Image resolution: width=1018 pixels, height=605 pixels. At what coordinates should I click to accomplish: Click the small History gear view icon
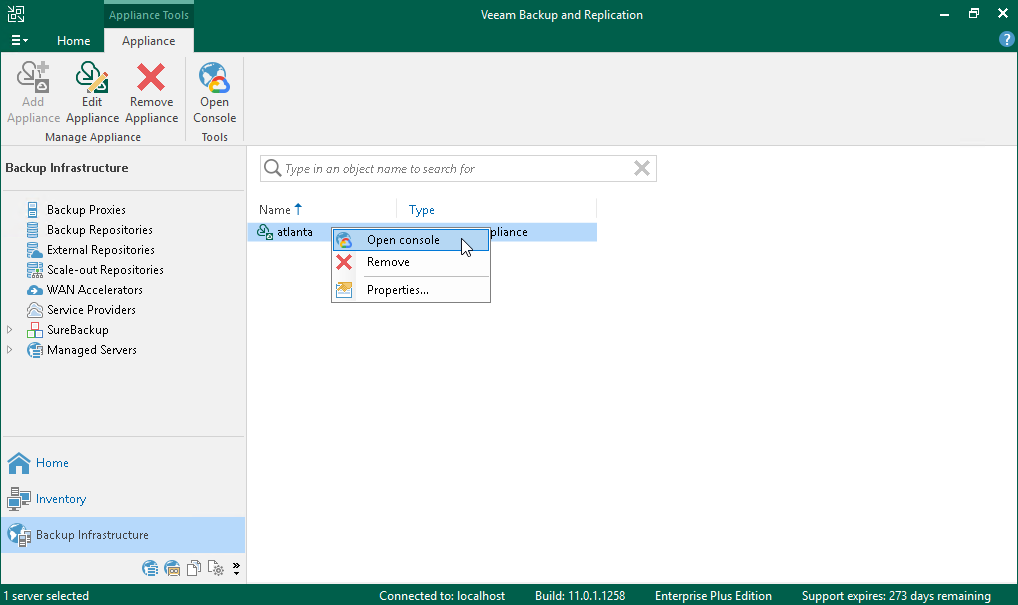[216, 569]
